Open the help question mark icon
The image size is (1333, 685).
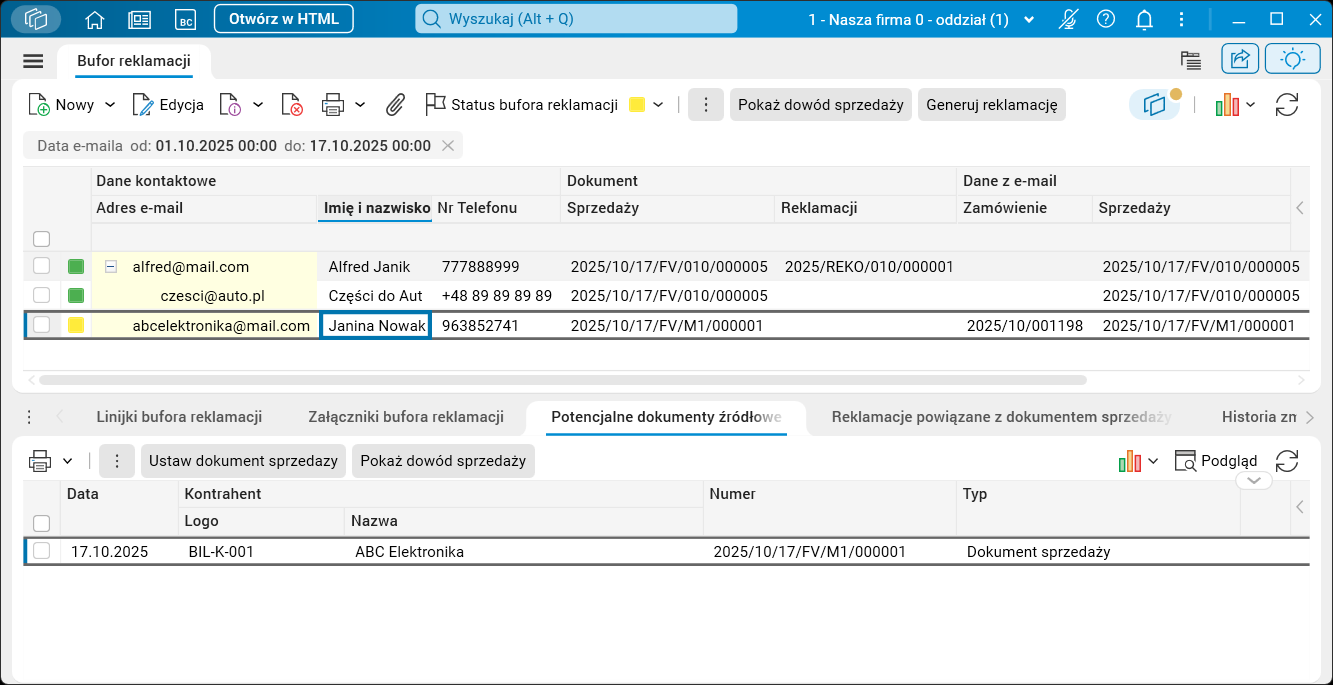tap(1105, 19)
